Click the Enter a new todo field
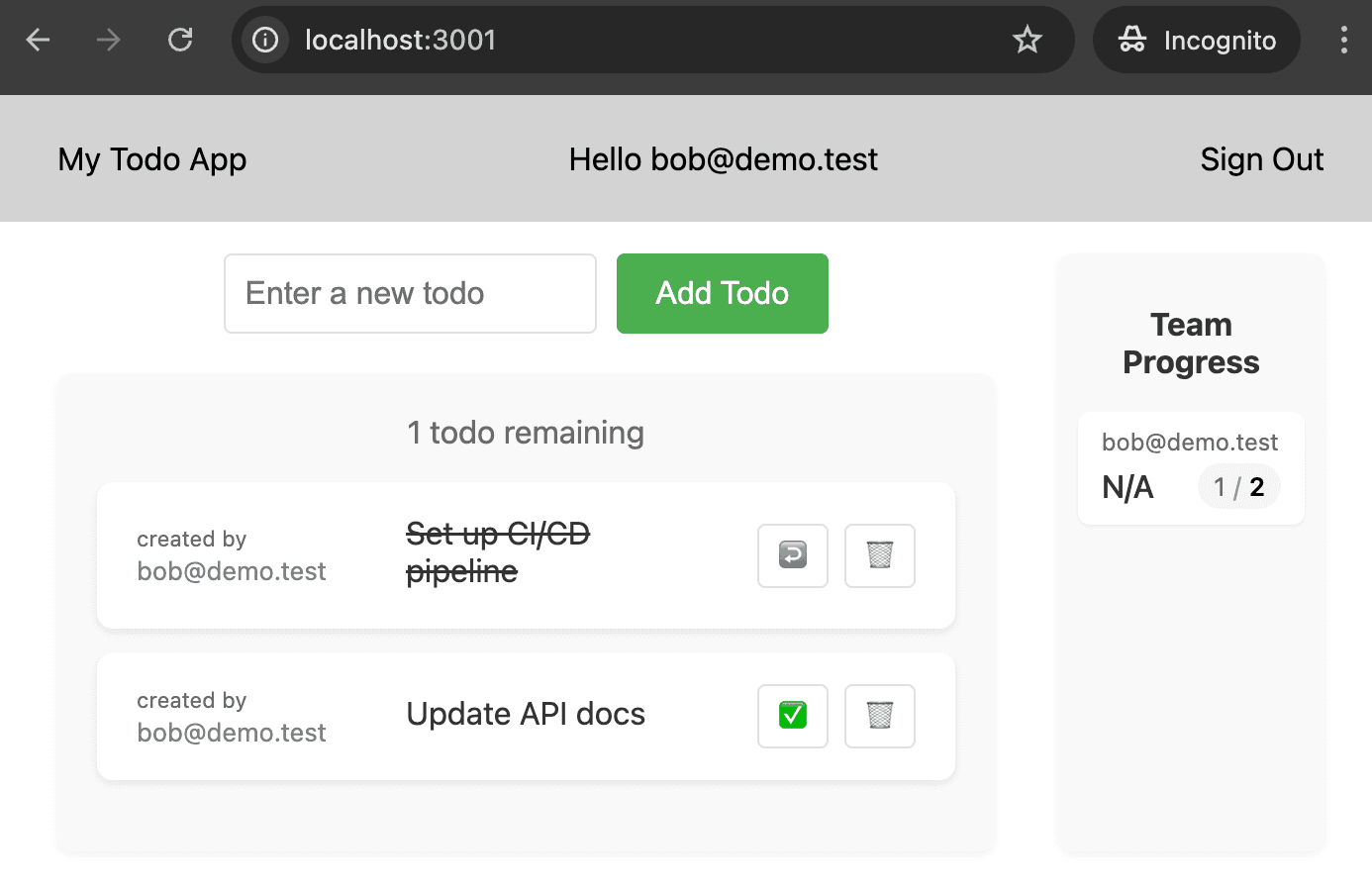 pos(409,293)
